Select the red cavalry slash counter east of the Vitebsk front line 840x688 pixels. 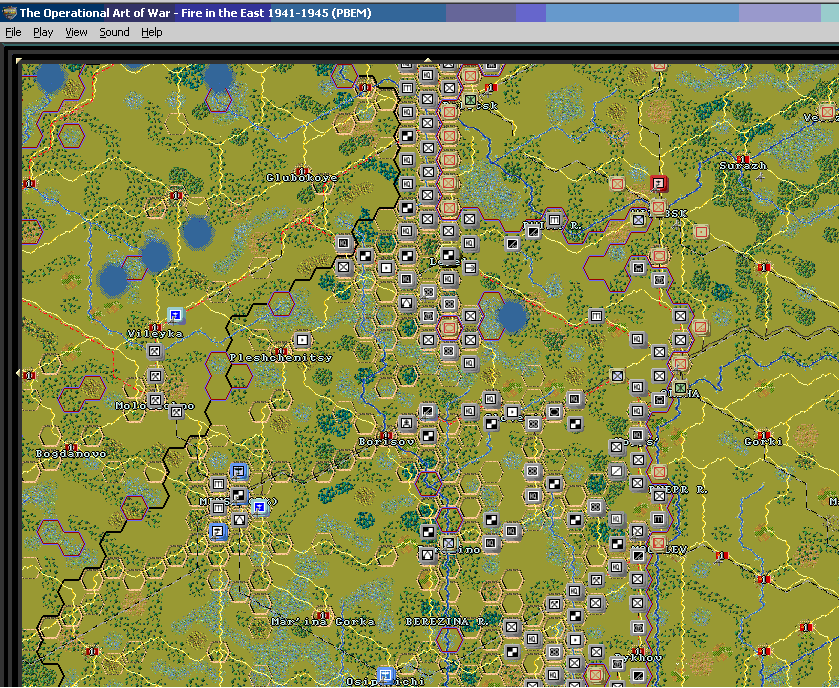pyautogui.click(x=700, y=327)
